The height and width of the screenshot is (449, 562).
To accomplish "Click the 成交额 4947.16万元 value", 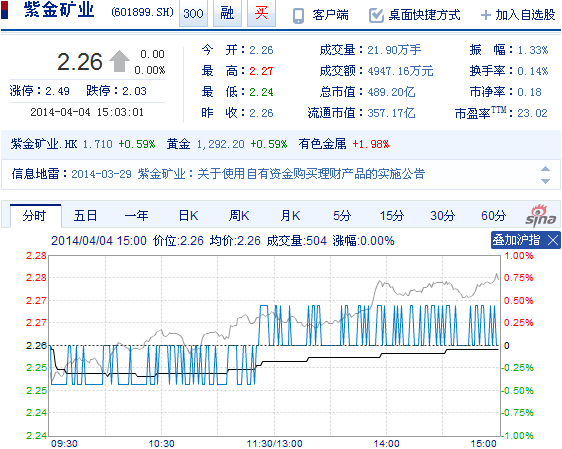I will tap(400, 71).
